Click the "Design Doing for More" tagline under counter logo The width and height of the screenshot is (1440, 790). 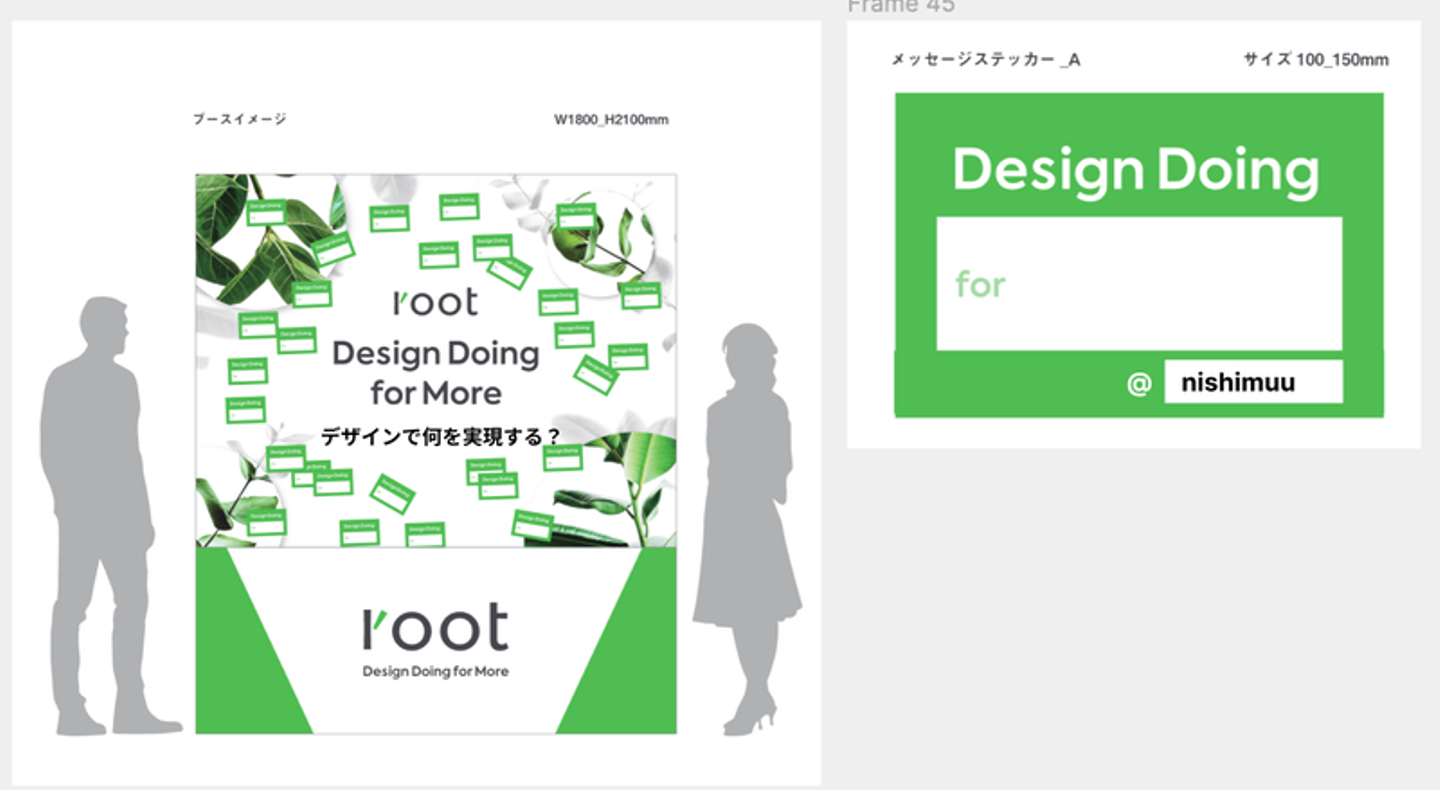click(x=435, y=671)
